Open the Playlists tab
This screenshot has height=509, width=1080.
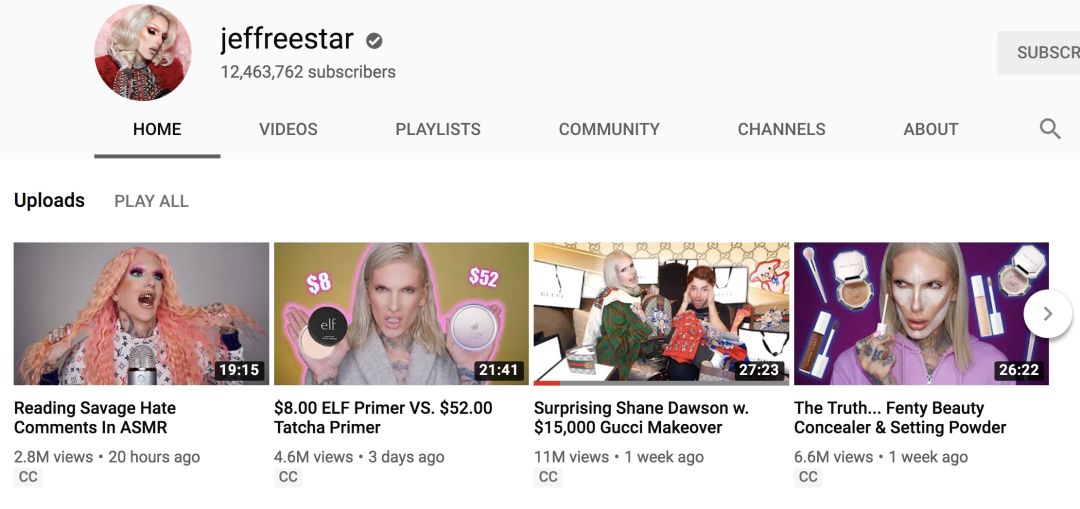pyautogui.click(x=438, y=129)
